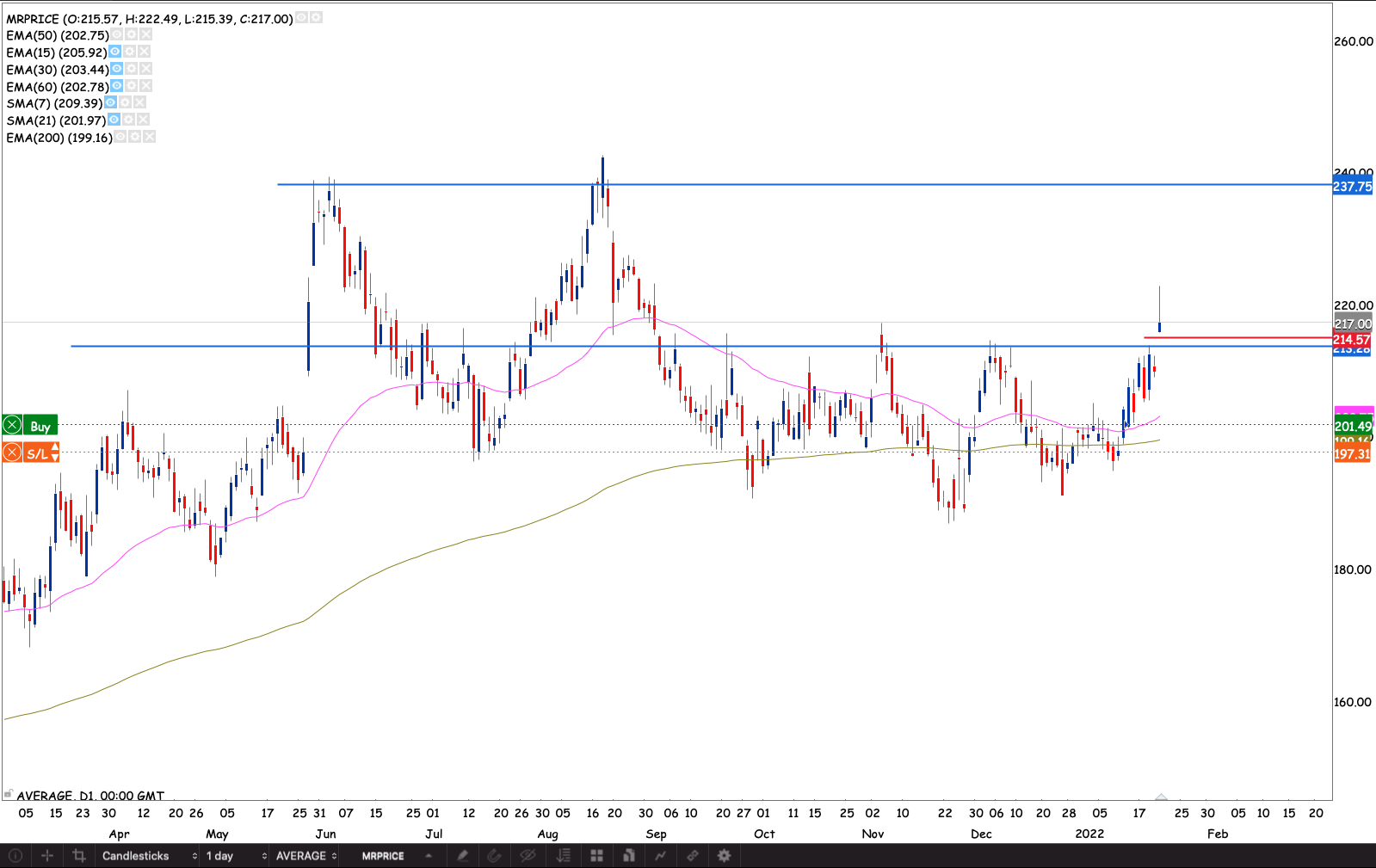Click the grid layout icon

pyautogui.click(x=596, y=855)
